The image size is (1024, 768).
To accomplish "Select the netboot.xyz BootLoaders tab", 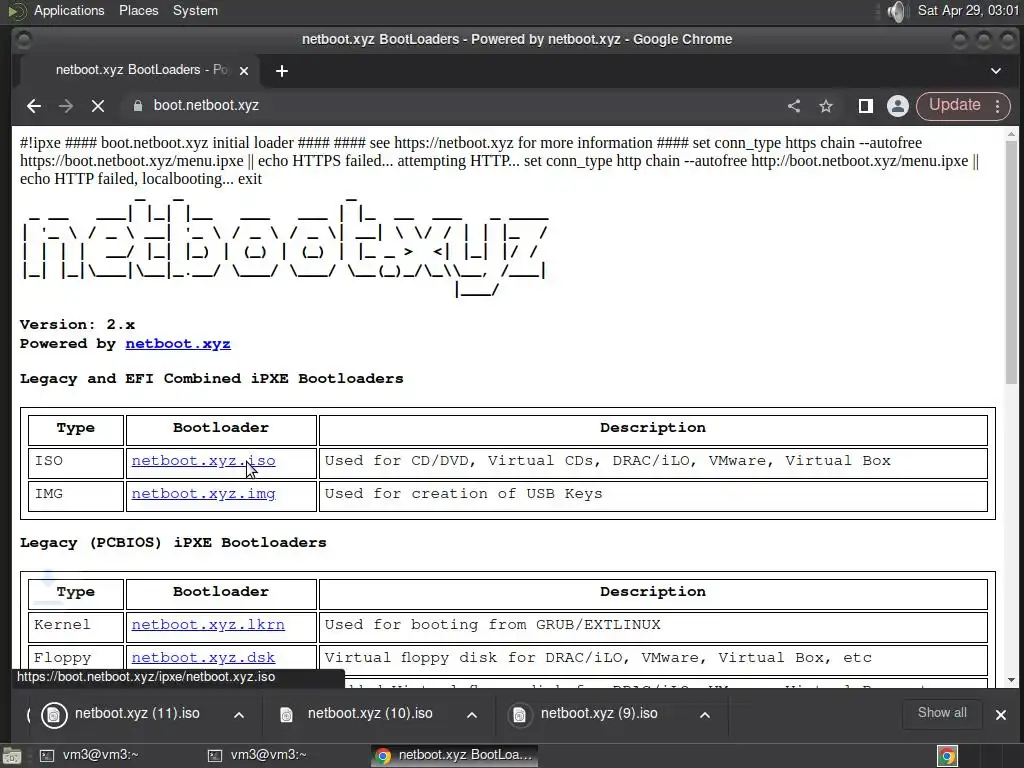I will click(x=140, y=70).
